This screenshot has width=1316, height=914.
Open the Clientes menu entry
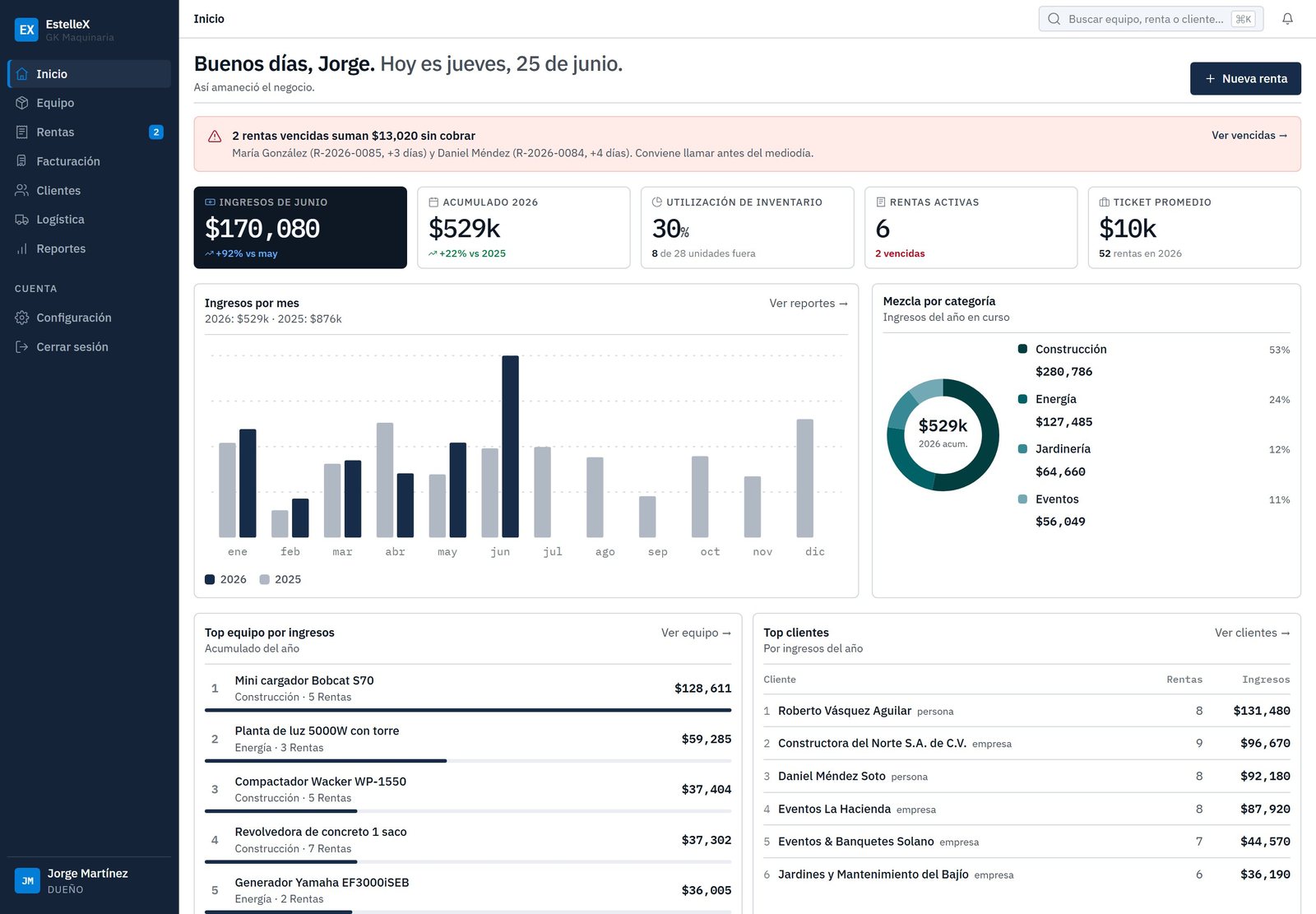click(x=89, y=190)
